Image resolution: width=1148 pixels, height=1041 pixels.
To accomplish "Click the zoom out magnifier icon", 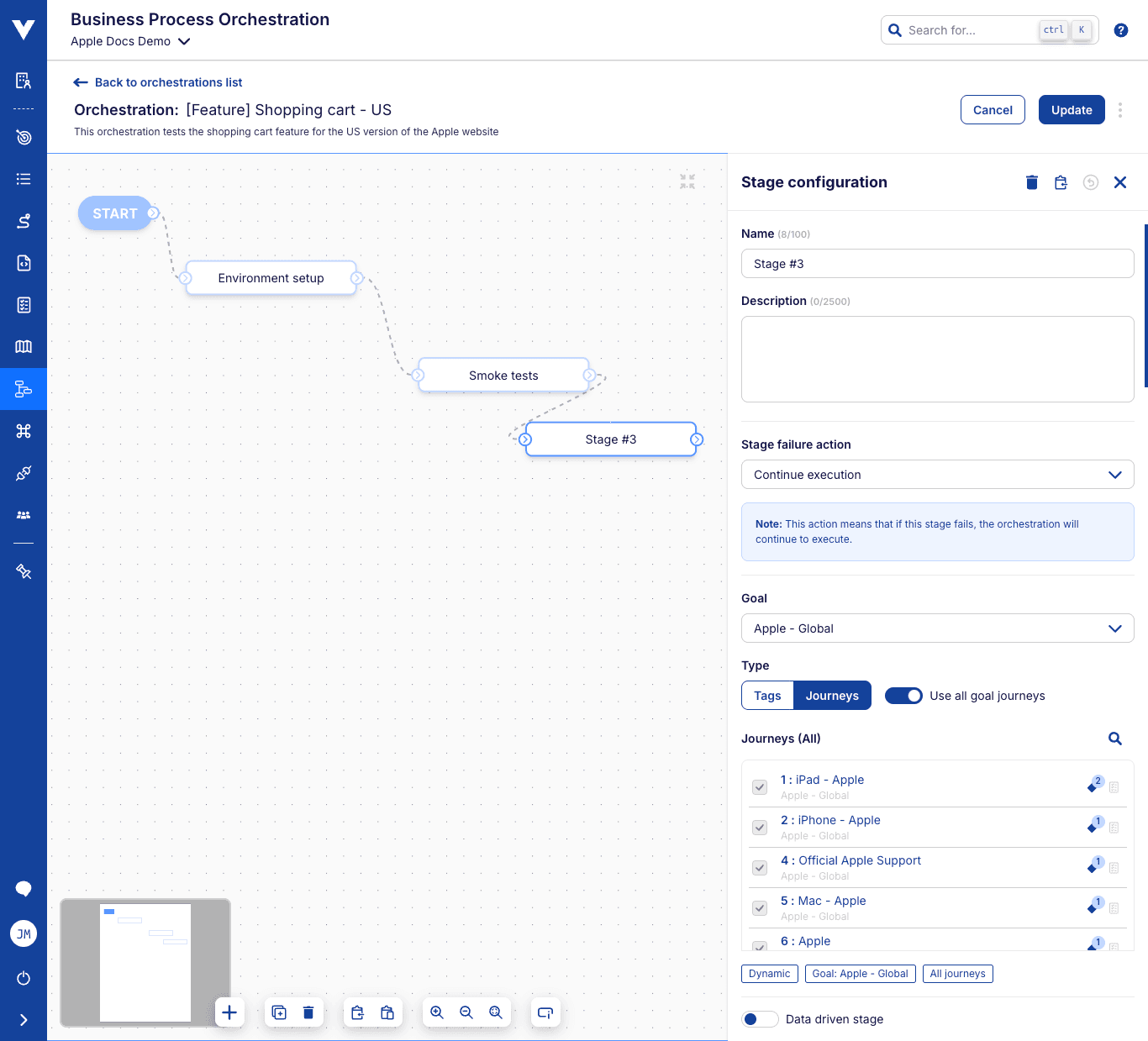I will 466,1012.
